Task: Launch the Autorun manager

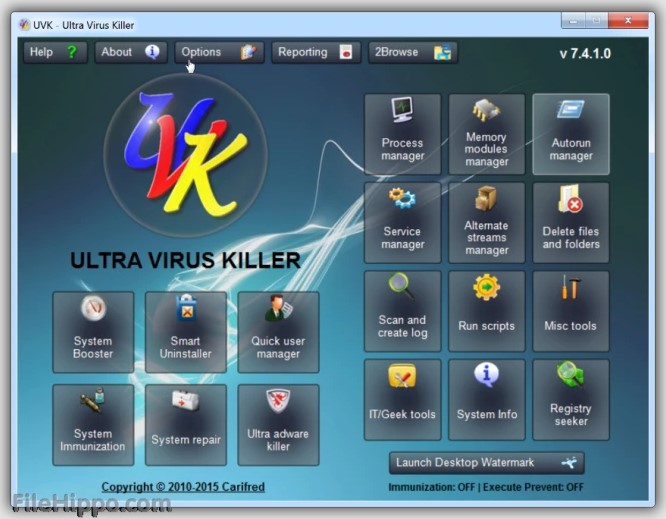Action: click(571, 134)
